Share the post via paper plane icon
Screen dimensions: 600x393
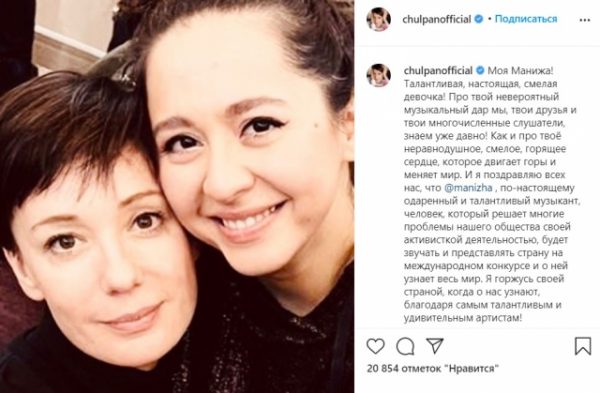point(435,346)
